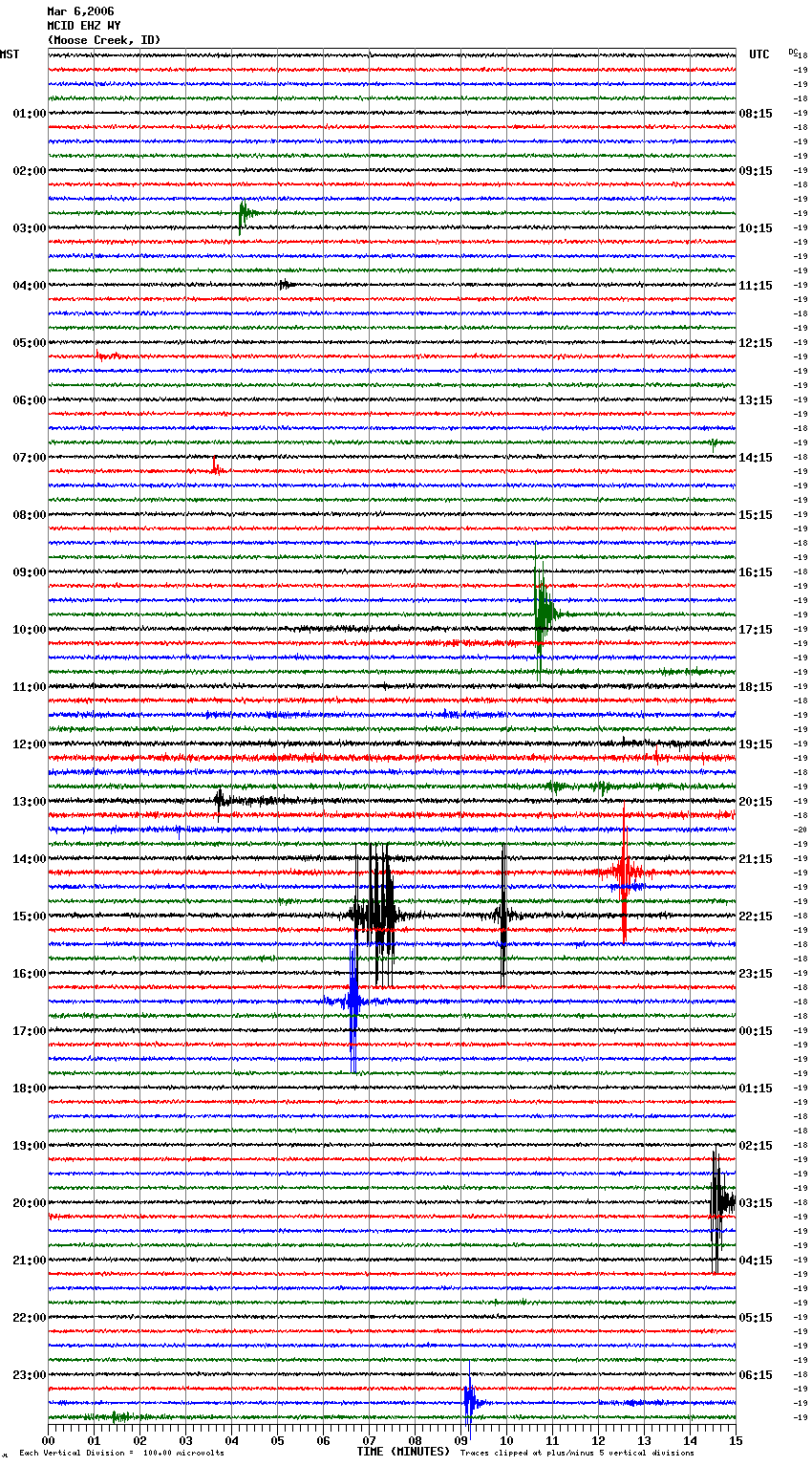
Task: Click the minute 10 tick label on bottom axis
Action: pyautogui.click(x=506, y=1440)
